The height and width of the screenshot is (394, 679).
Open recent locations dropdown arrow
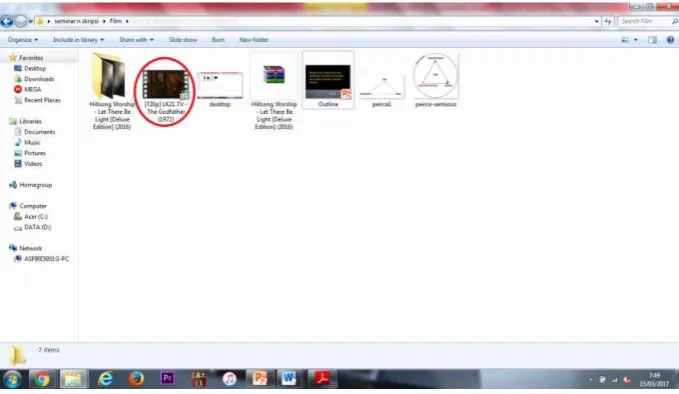click(x=30, y=21)
